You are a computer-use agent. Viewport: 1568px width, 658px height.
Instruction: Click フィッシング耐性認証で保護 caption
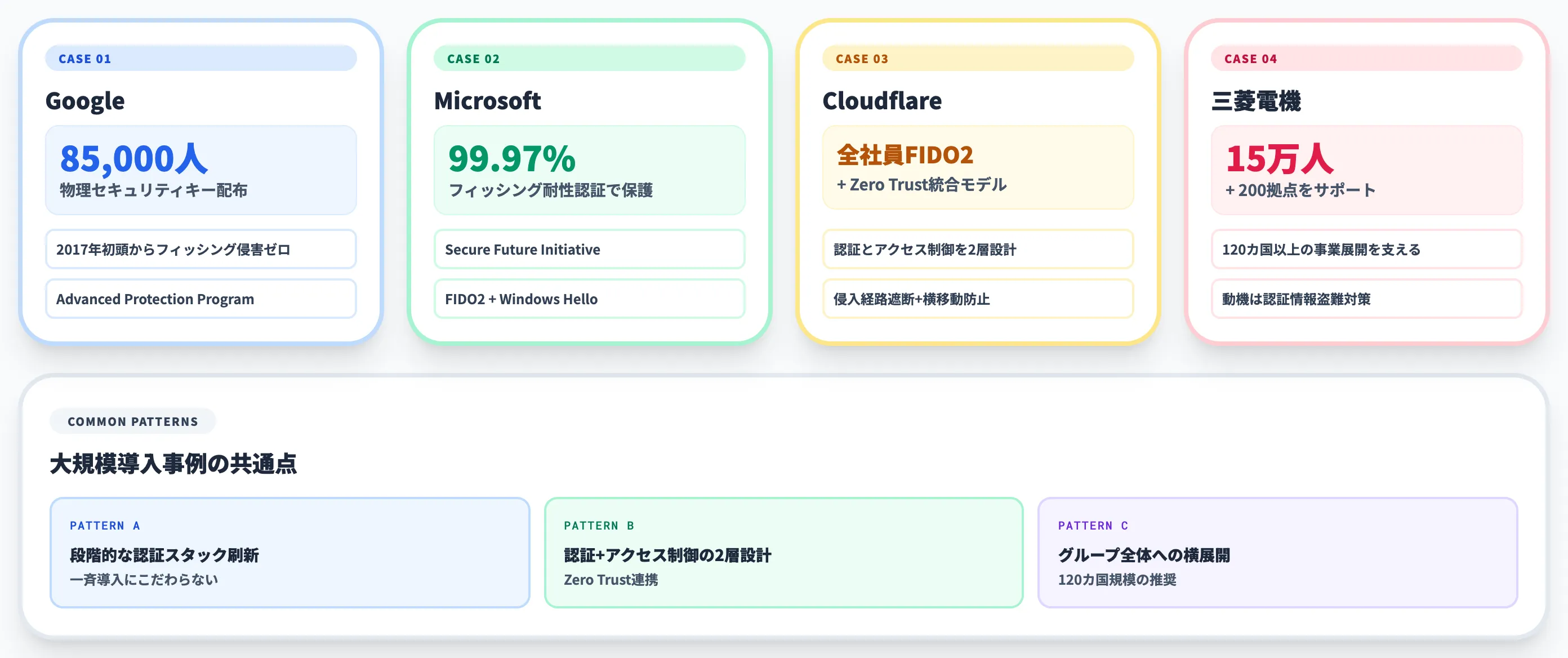coord(550,190)
